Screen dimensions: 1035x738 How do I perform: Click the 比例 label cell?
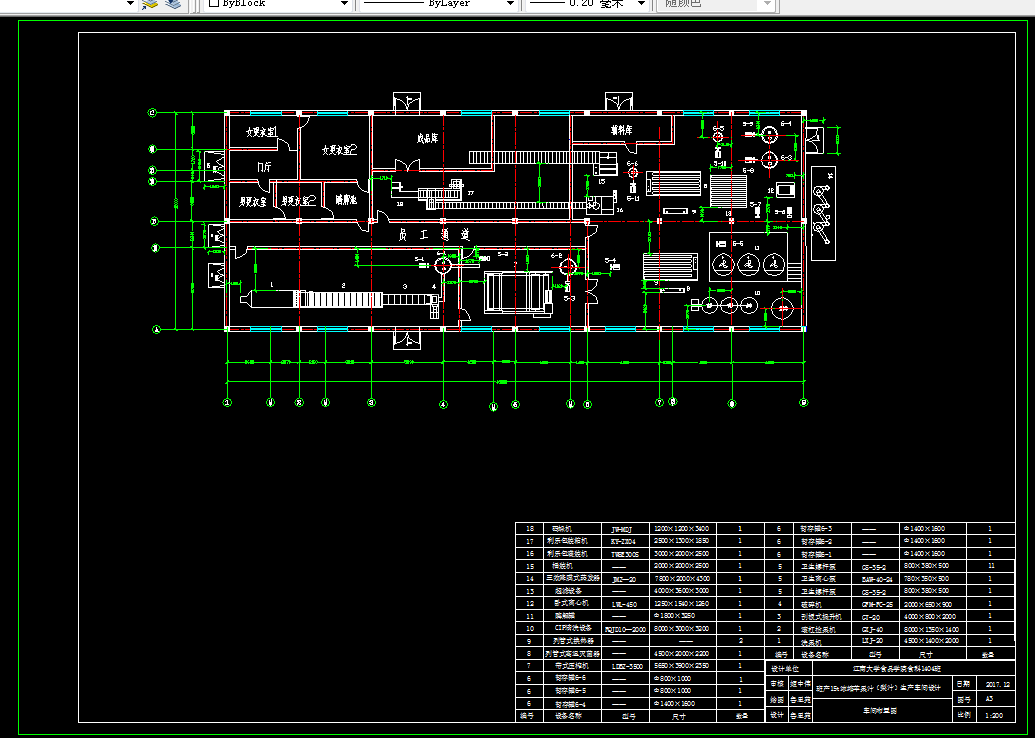point(963,714)
